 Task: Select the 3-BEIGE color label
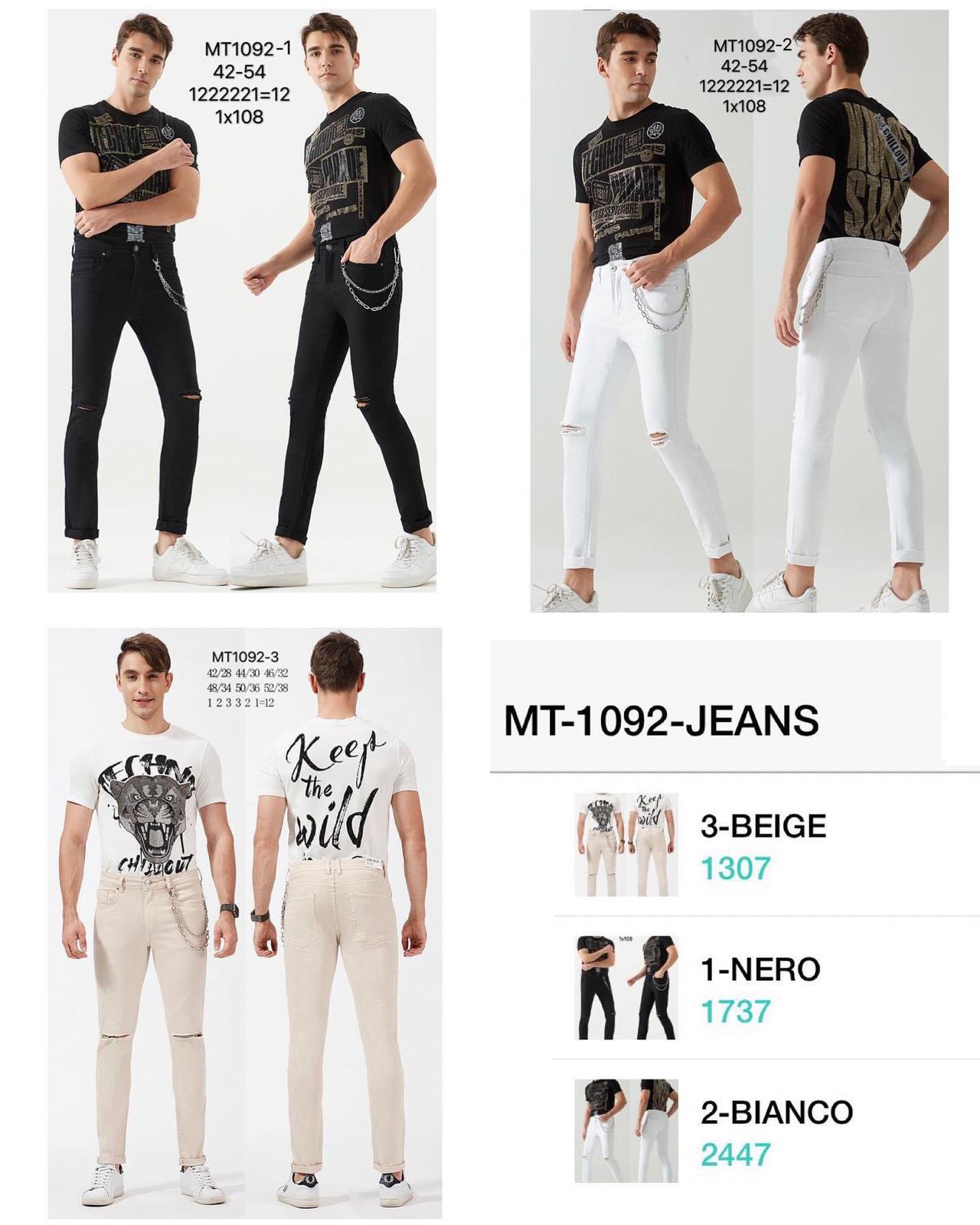tap(763, 826)
